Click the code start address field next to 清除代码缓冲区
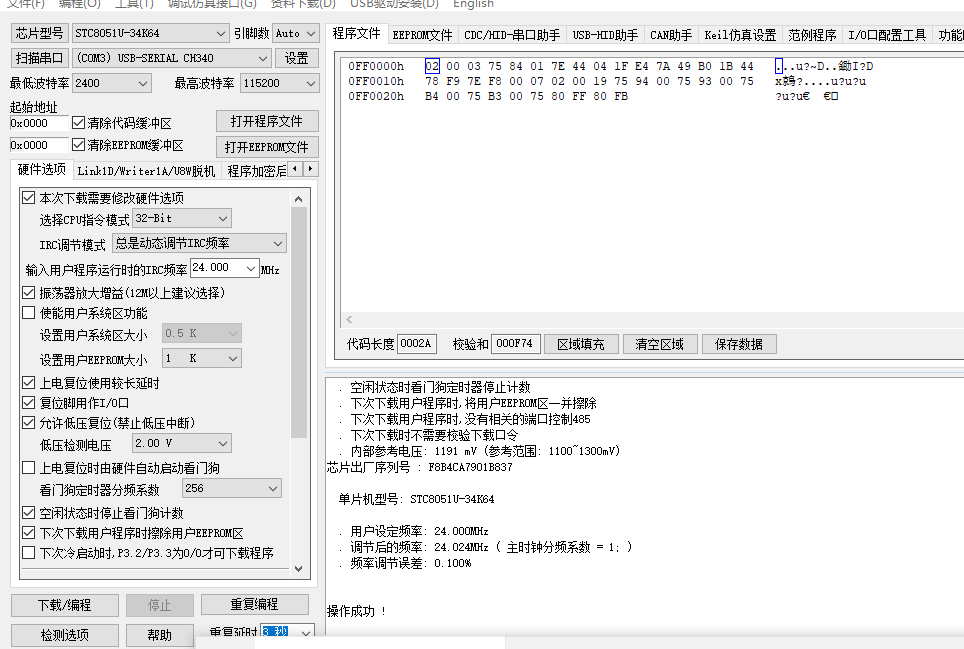The image size is (964, 649). point(39,123)
